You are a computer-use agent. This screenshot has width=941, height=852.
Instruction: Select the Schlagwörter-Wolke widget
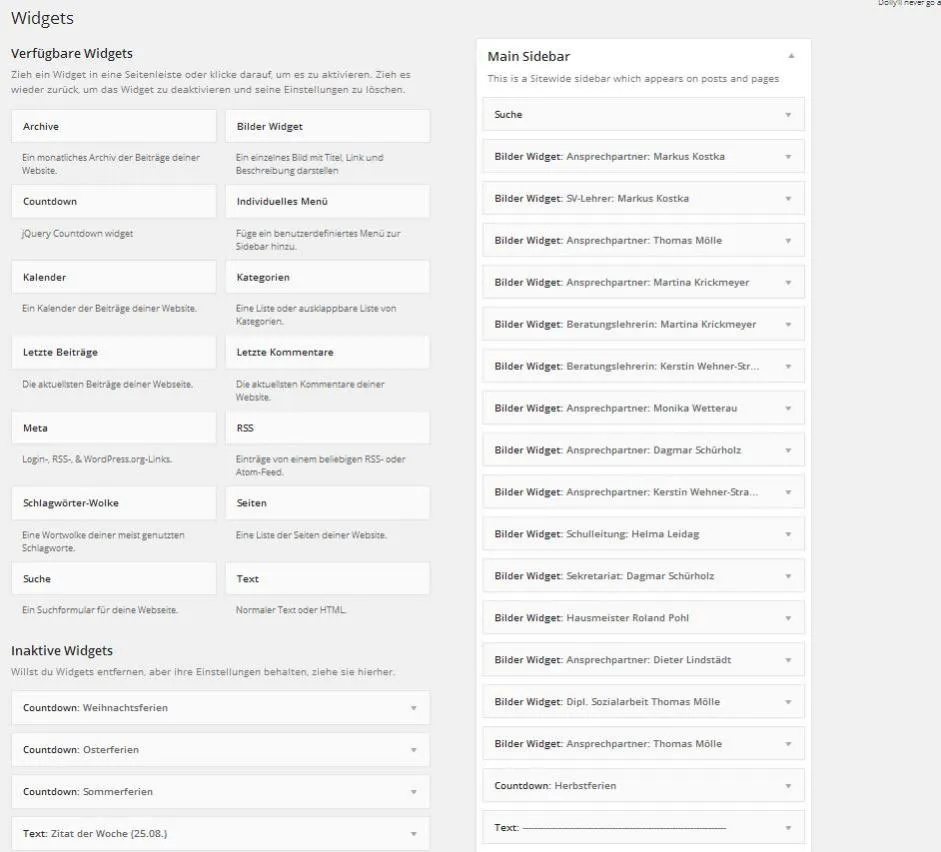point(113,503)
